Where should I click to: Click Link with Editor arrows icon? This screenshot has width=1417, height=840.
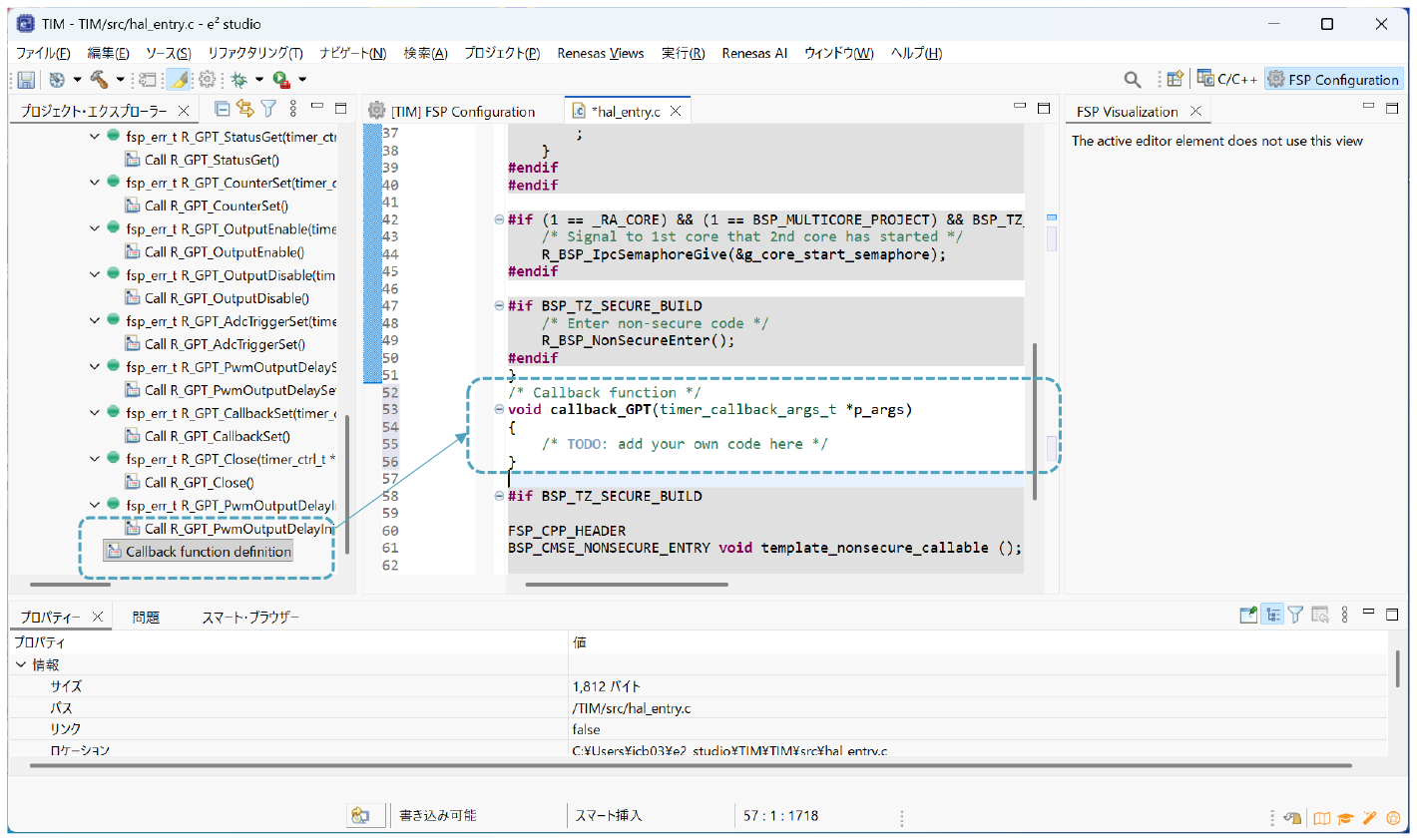(245, 109)
